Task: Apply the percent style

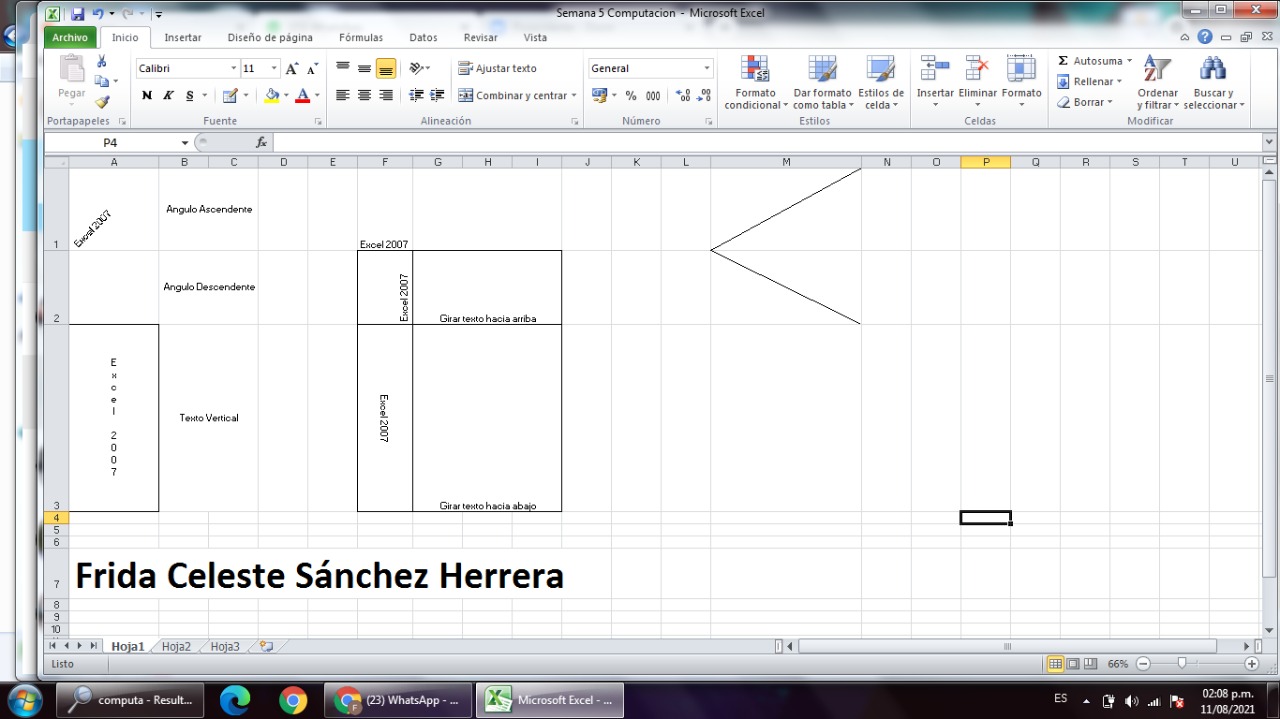Action: pyautogui.click(x=631, y=96)
